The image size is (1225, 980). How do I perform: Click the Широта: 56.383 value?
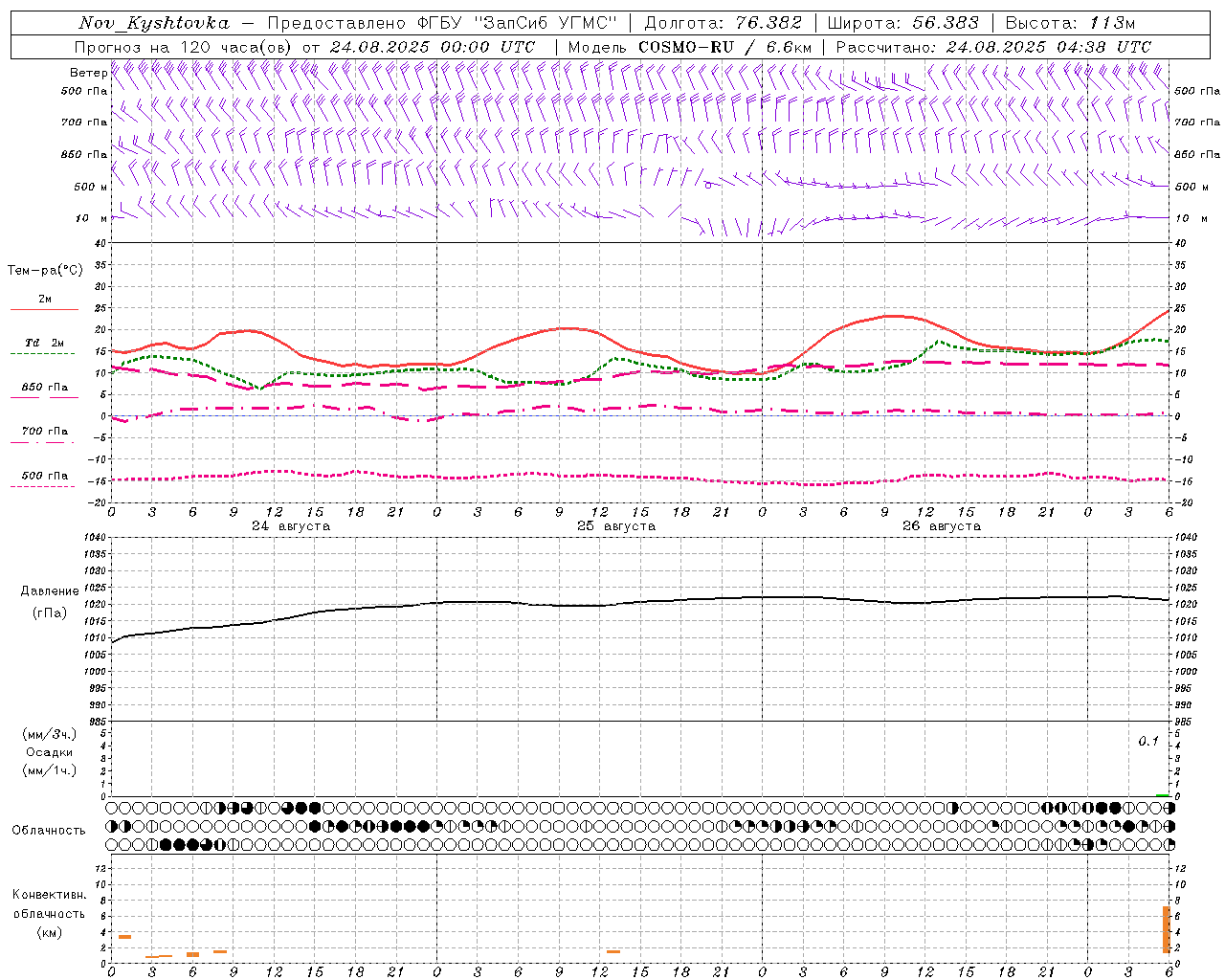(903, 23)
